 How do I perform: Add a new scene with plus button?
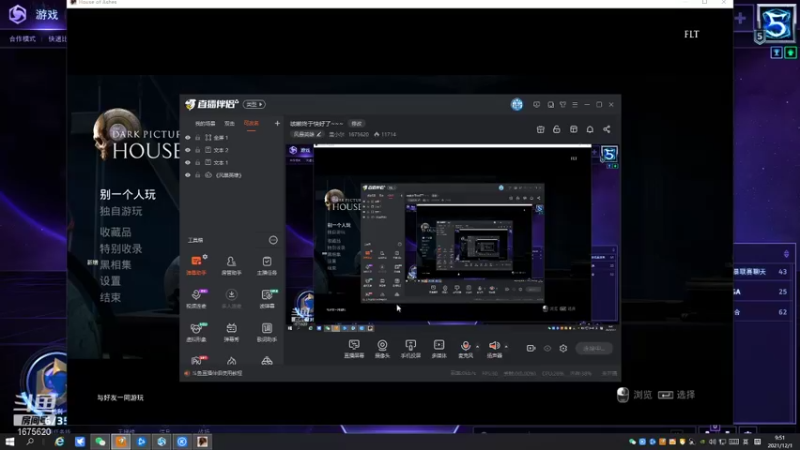277,123
